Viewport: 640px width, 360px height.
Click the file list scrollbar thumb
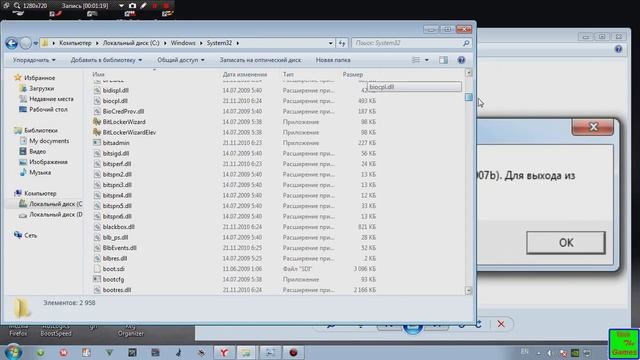tap(469, 97)
